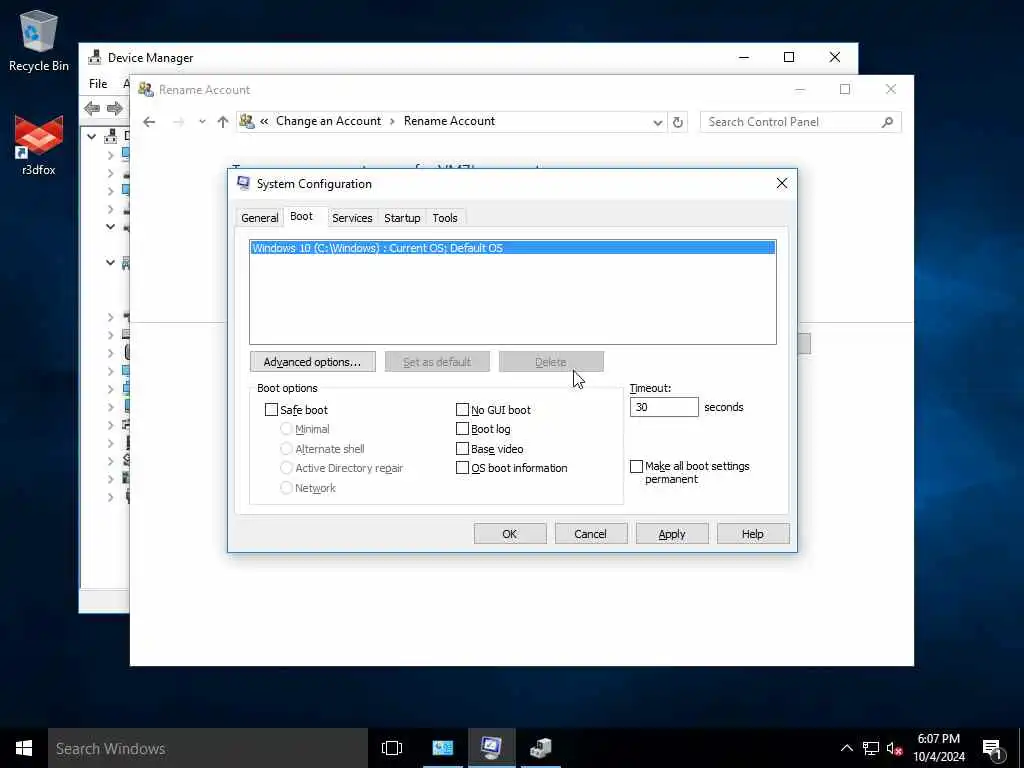1024x768 pixels.
Task: Enable OS boot information checkbox
Action: [462, 468]
